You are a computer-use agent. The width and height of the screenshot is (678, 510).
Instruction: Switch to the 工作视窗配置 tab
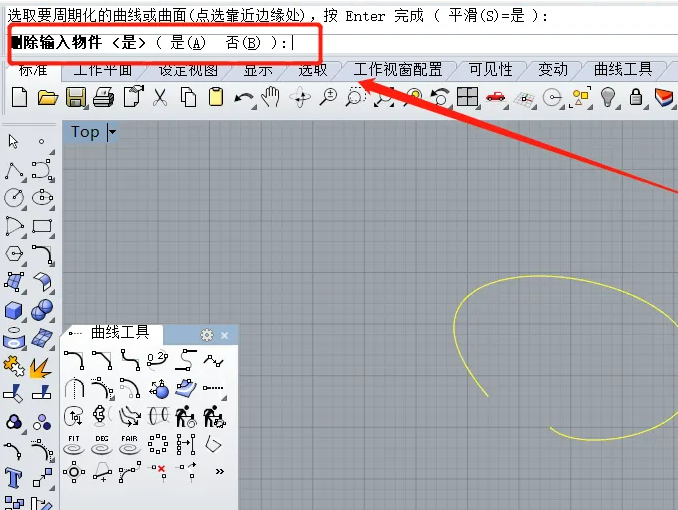[x=398, y=69]
